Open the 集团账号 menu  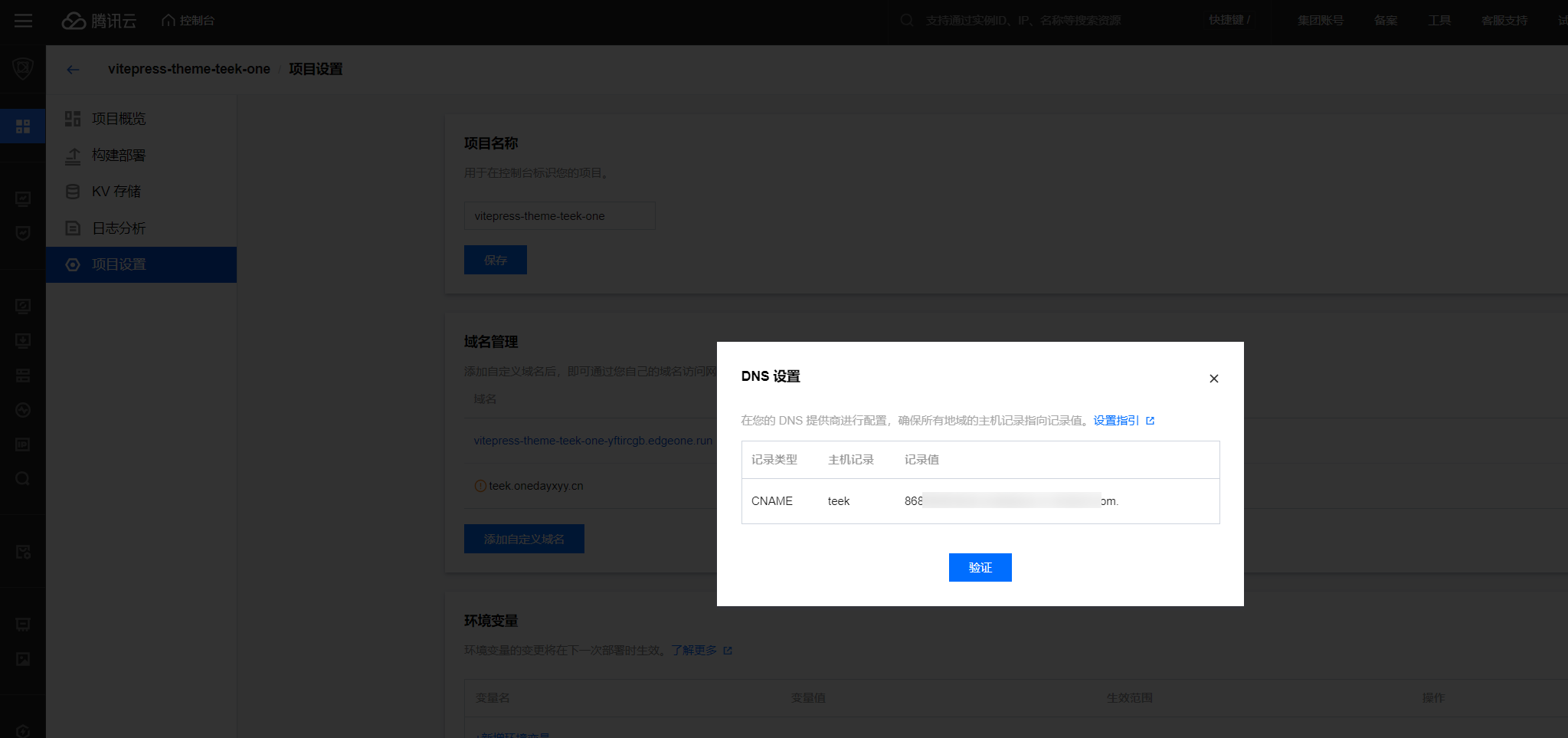(1320, 21)
